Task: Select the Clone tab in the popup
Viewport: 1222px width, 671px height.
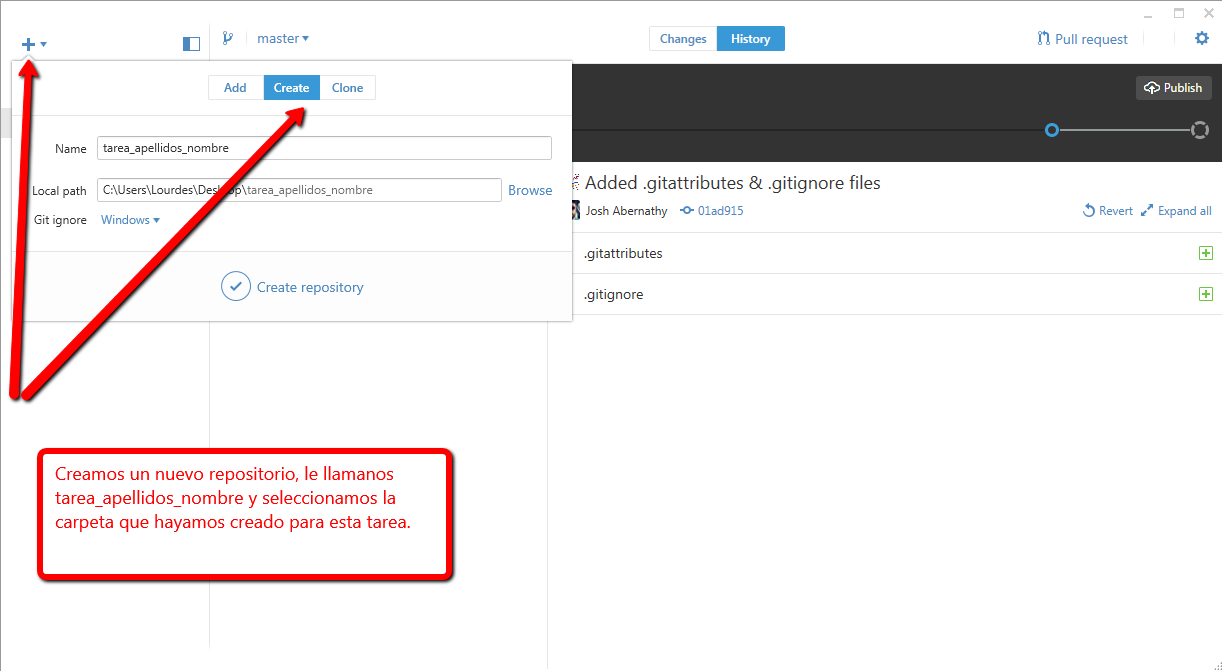Action: pos(348,88)
